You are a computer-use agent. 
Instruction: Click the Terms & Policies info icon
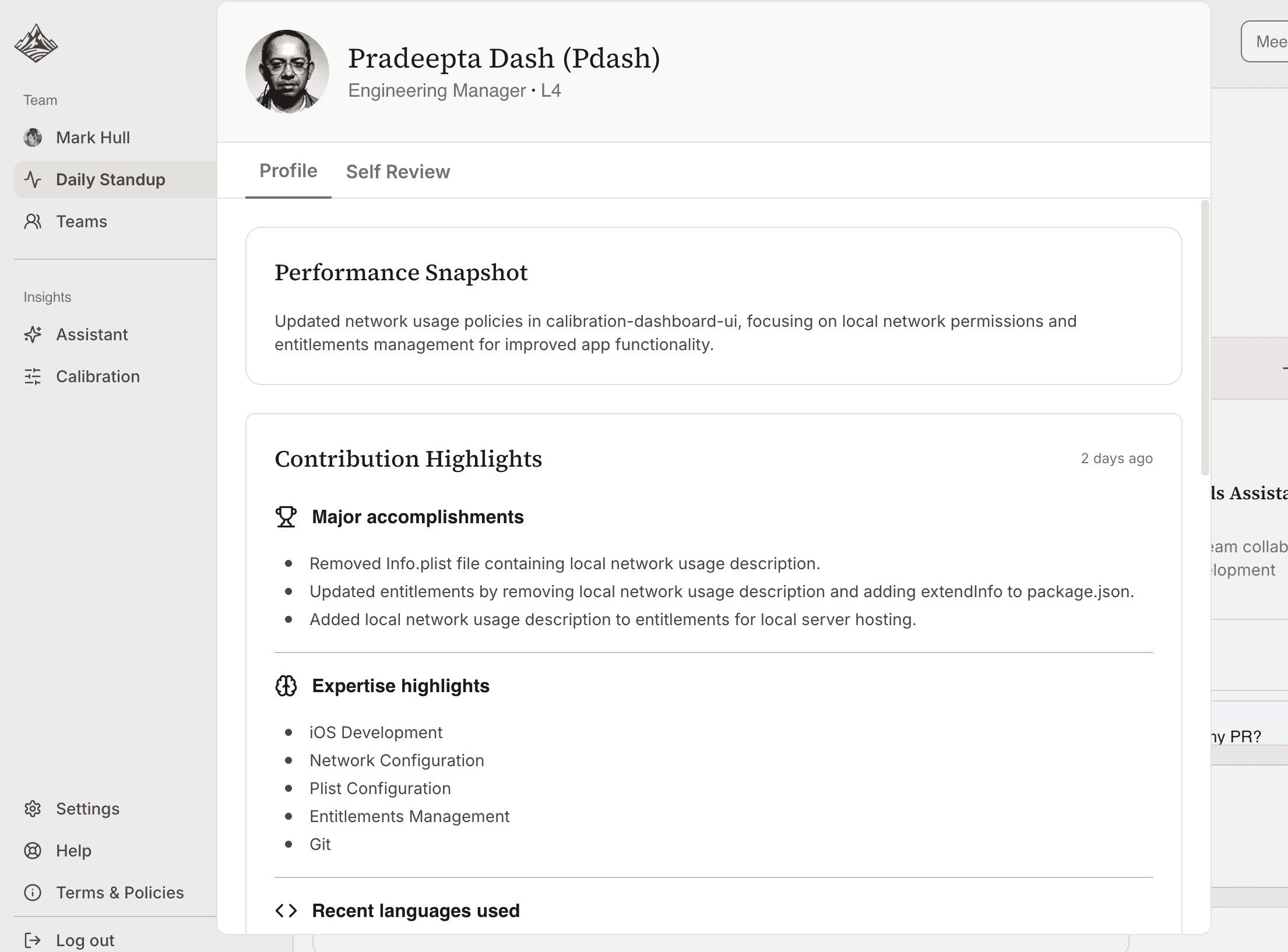[33, 893]
